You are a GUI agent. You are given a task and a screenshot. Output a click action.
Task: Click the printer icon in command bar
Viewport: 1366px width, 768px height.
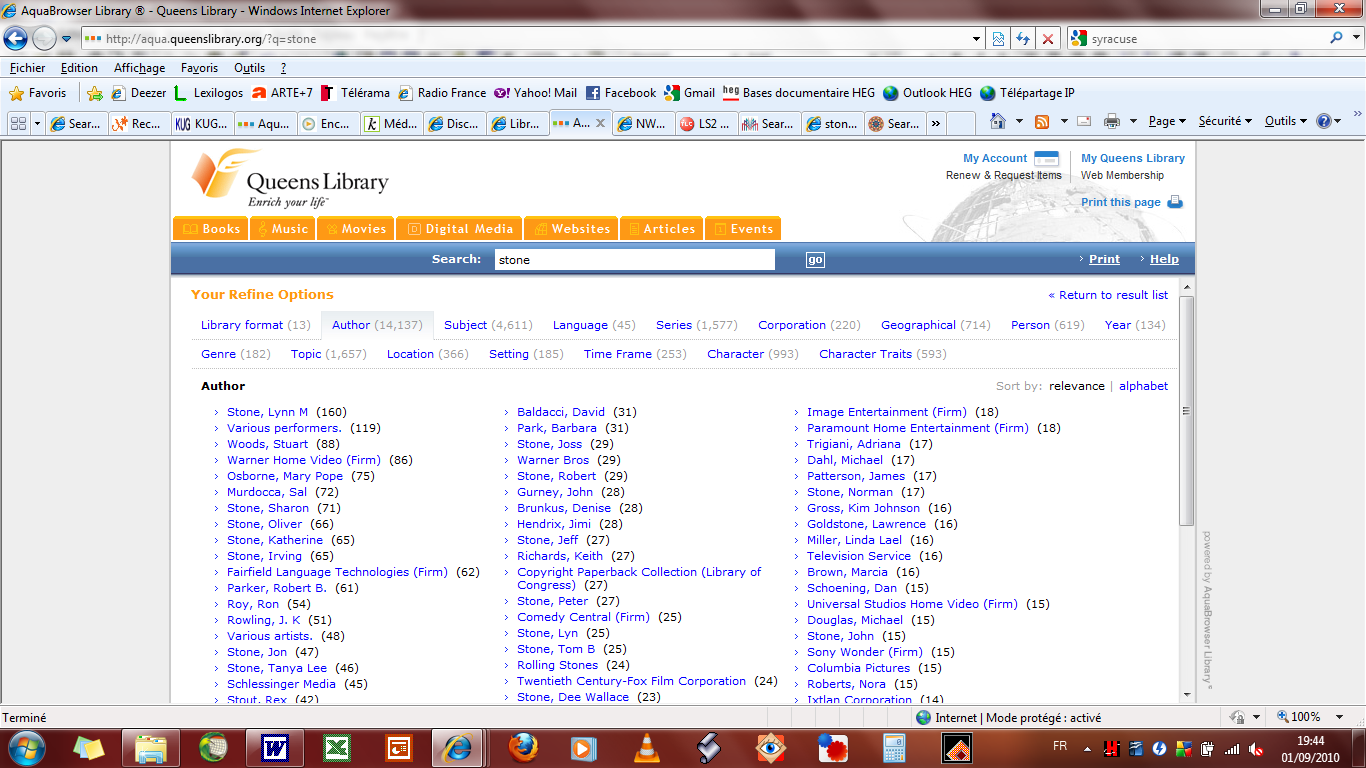[x=1111, y=121]
